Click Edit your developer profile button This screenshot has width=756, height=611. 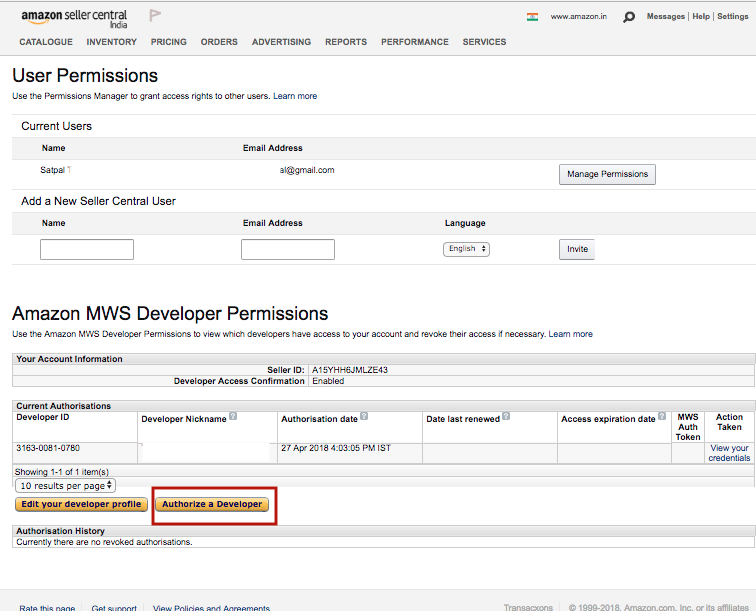coord(81,504)
